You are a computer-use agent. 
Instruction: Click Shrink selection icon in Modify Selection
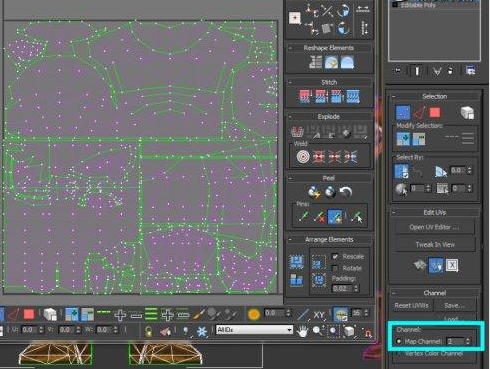pyautogui.click(x=418, y=139)
